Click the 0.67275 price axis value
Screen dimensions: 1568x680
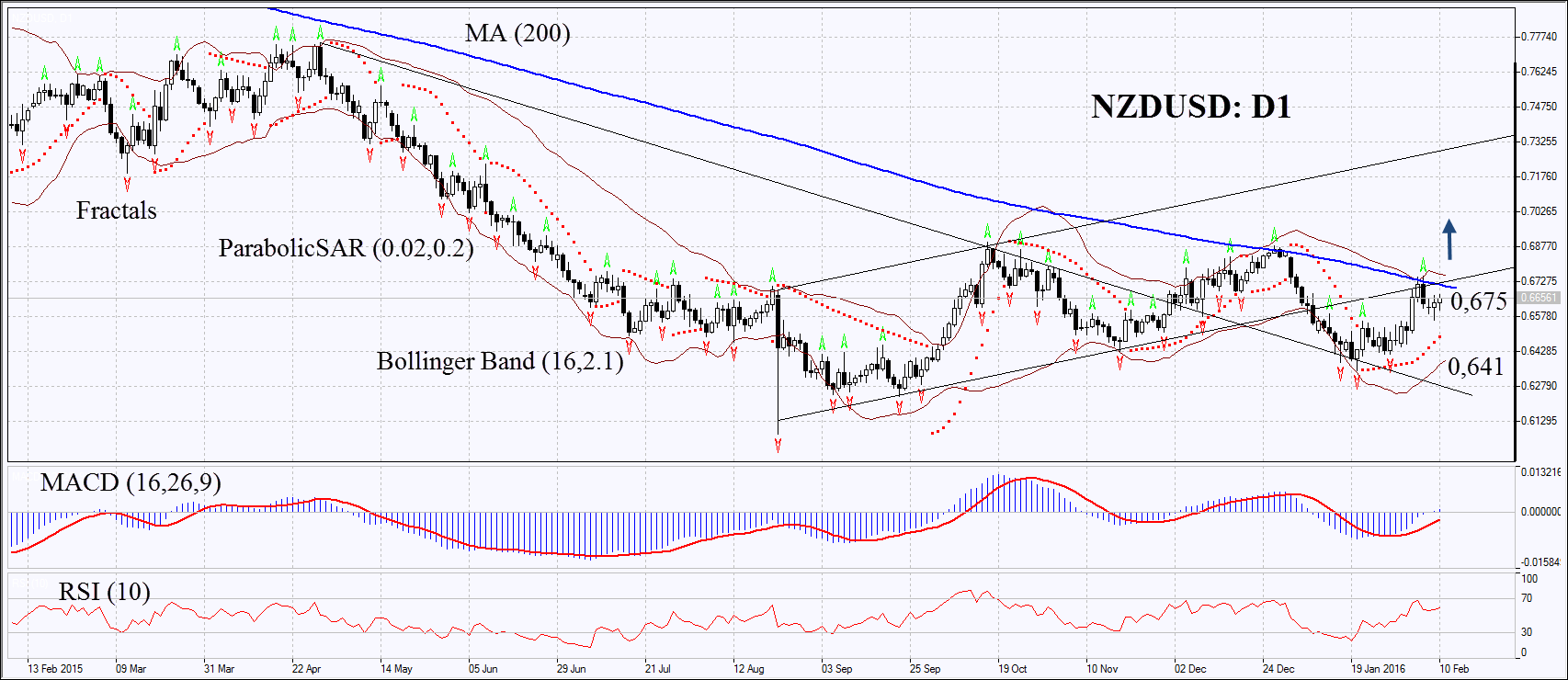pyautogui.click(x=1539, y=280)
